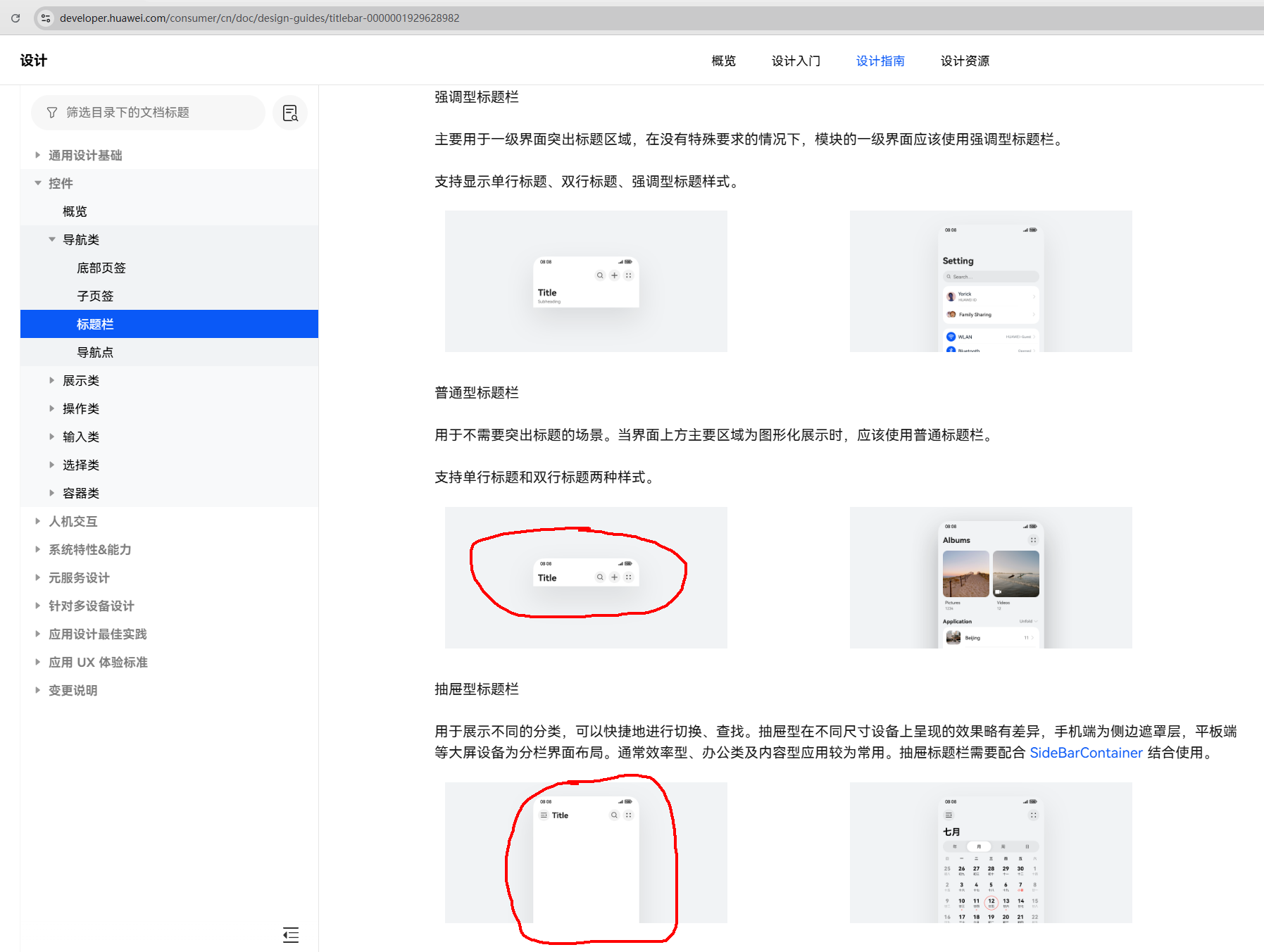Click the 筛选目录下的文档标题 filter input
Screen dimensions: 1264x952
[155, 113]
